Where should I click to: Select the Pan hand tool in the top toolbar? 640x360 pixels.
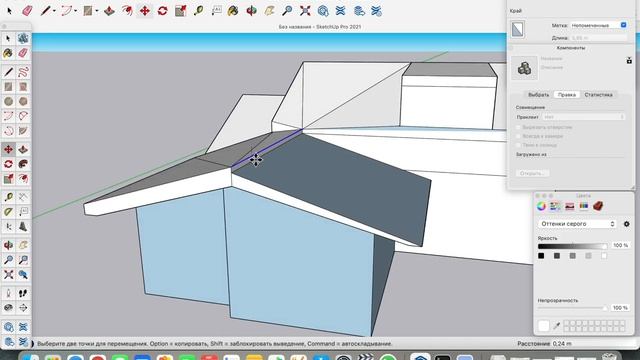tap(269, 11)
